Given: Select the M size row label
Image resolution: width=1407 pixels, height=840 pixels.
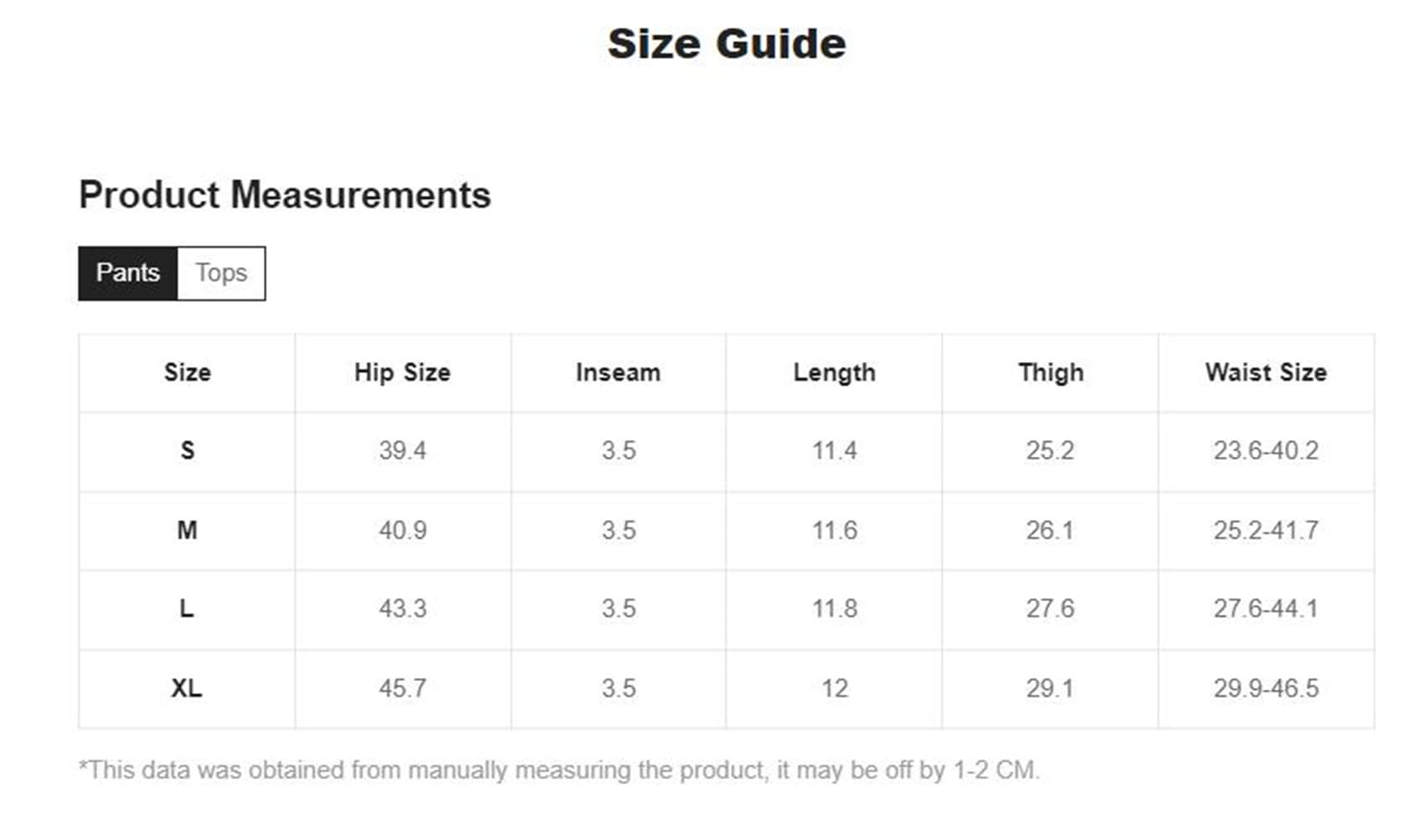Looking at the screenshot, I should coord(186,530).
